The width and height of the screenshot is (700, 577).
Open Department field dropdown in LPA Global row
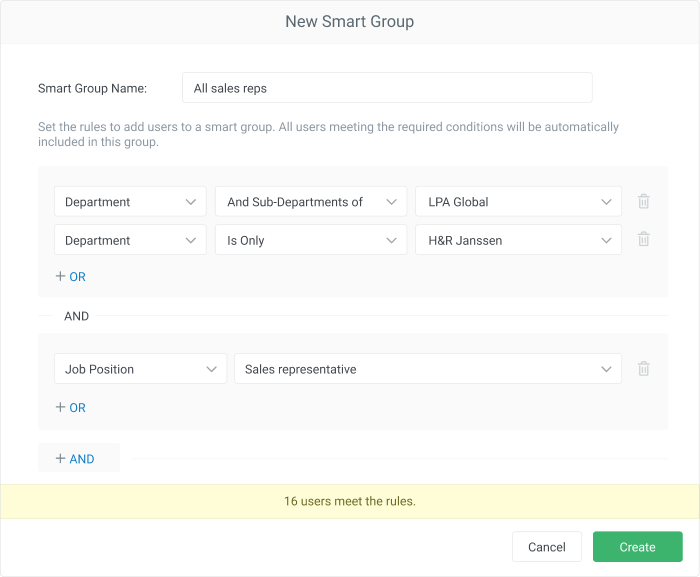point(130,202)
